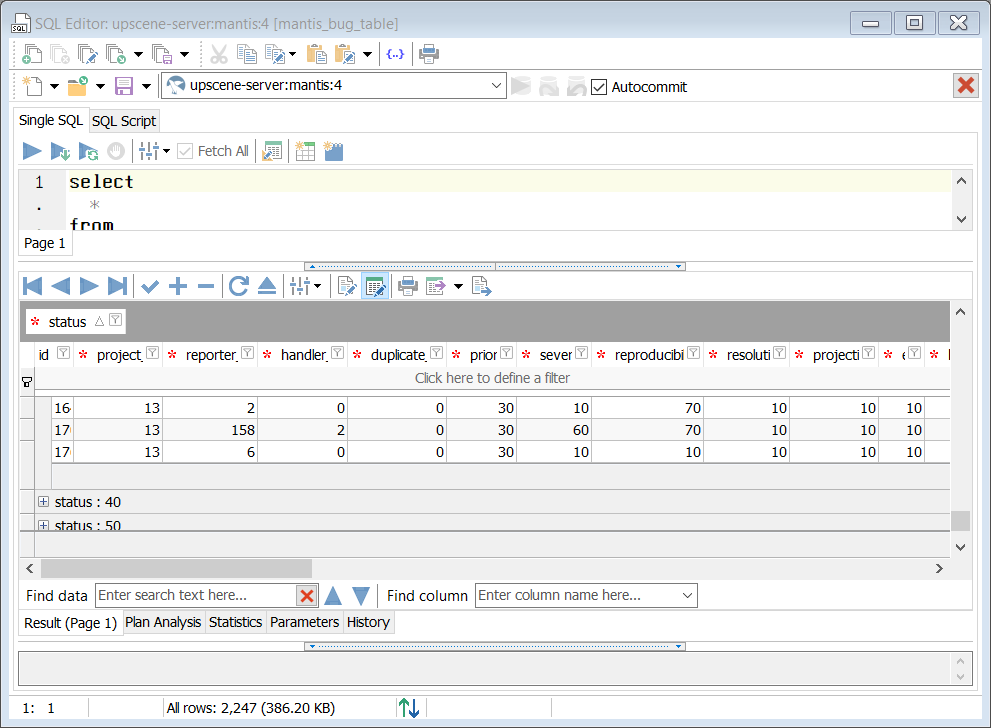This screenshot has height=728, width=991.
Task: Jump to first record in result grid
Action: point(33,286)
